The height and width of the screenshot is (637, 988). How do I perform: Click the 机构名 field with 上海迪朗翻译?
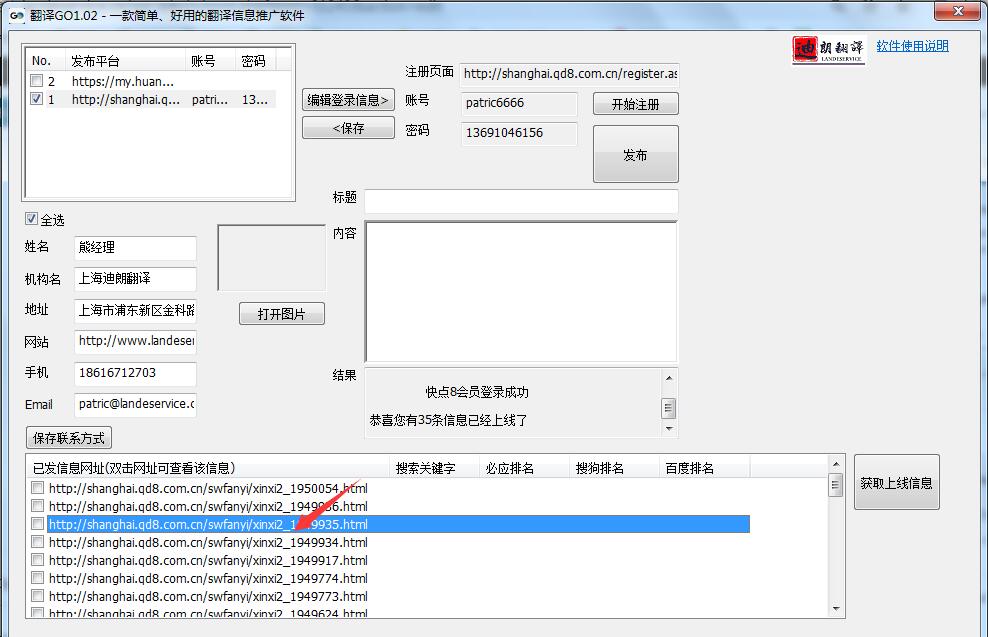135,278
